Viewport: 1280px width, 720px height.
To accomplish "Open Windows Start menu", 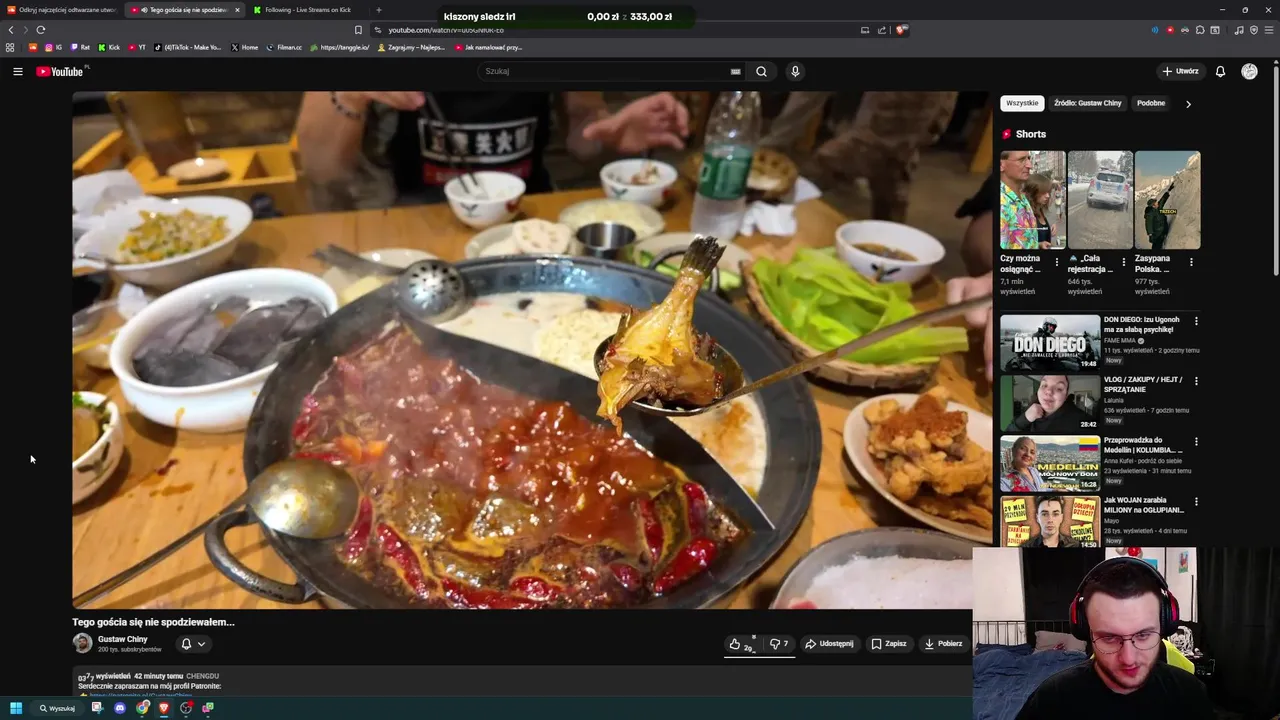I will [x=15, y=708].
